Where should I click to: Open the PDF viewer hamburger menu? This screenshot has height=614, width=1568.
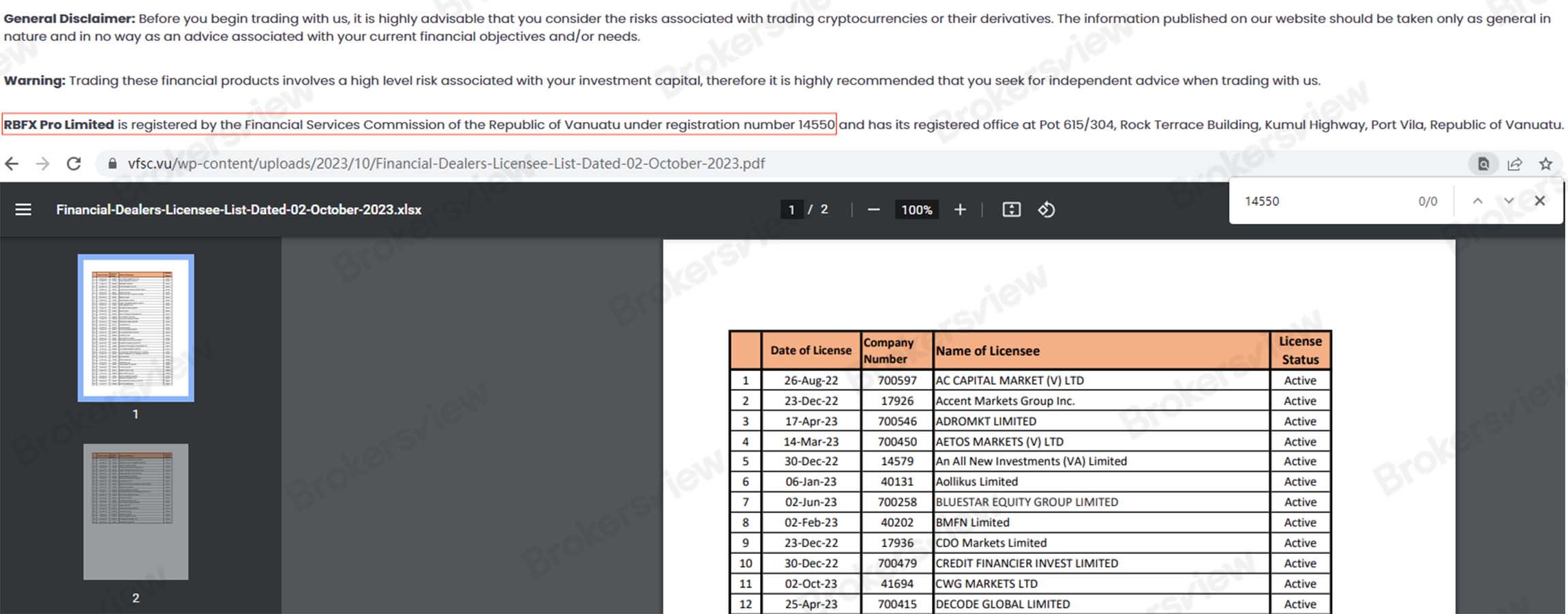tap(22, 209)
